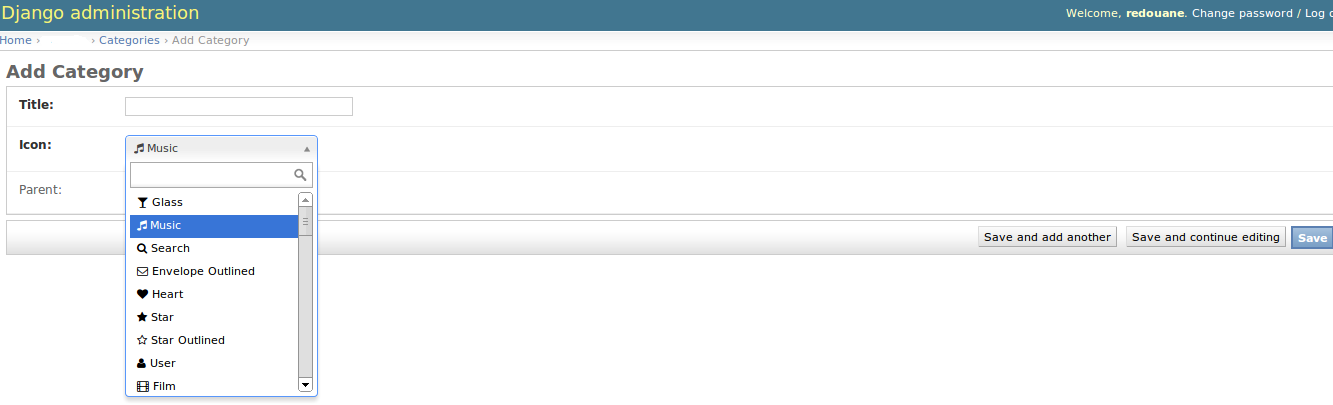Select the Film icon option
The height and width of the screenshot is (405, 1333).
[214, 386]
